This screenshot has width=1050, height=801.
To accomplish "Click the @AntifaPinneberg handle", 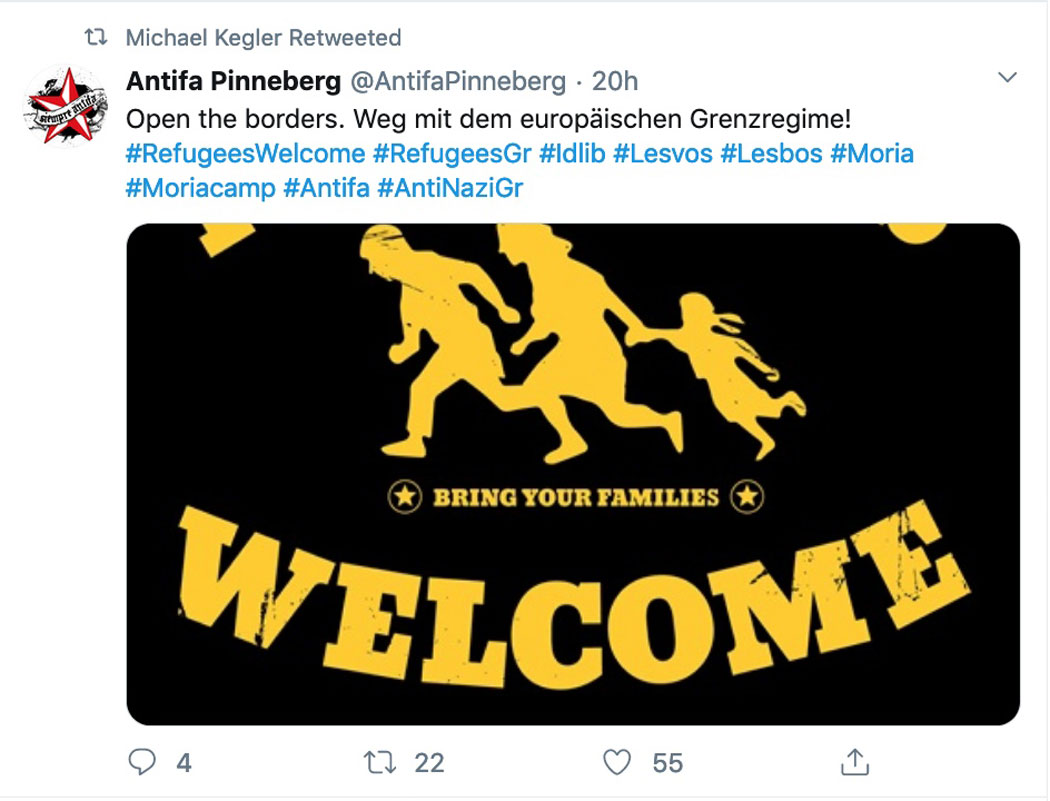I will 459,81.
